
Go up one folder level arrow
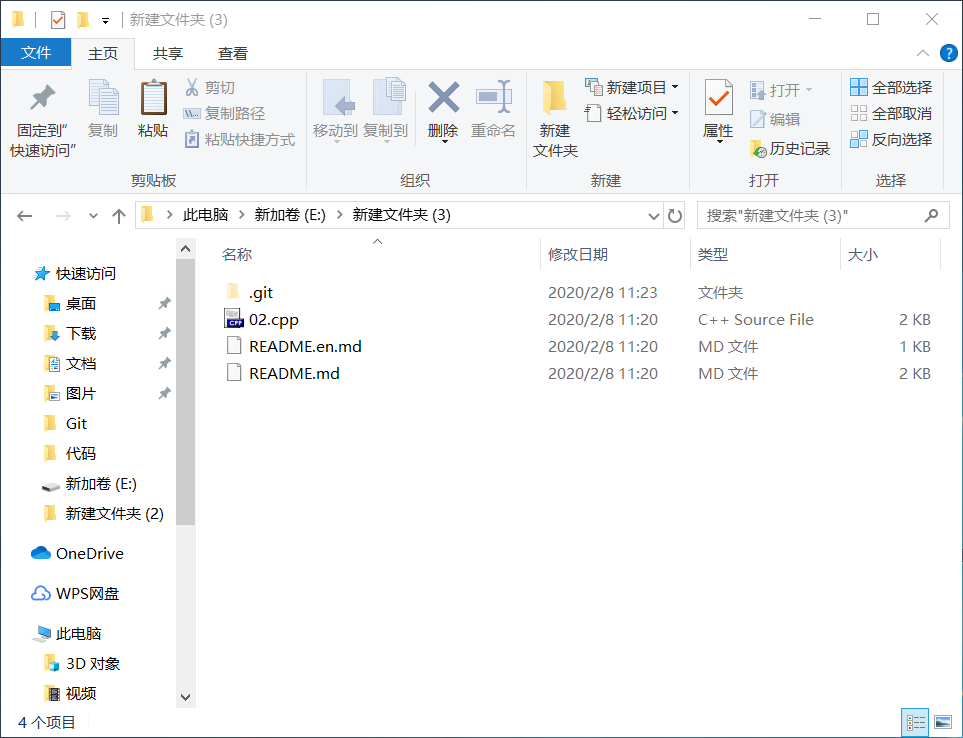[119, 216]
